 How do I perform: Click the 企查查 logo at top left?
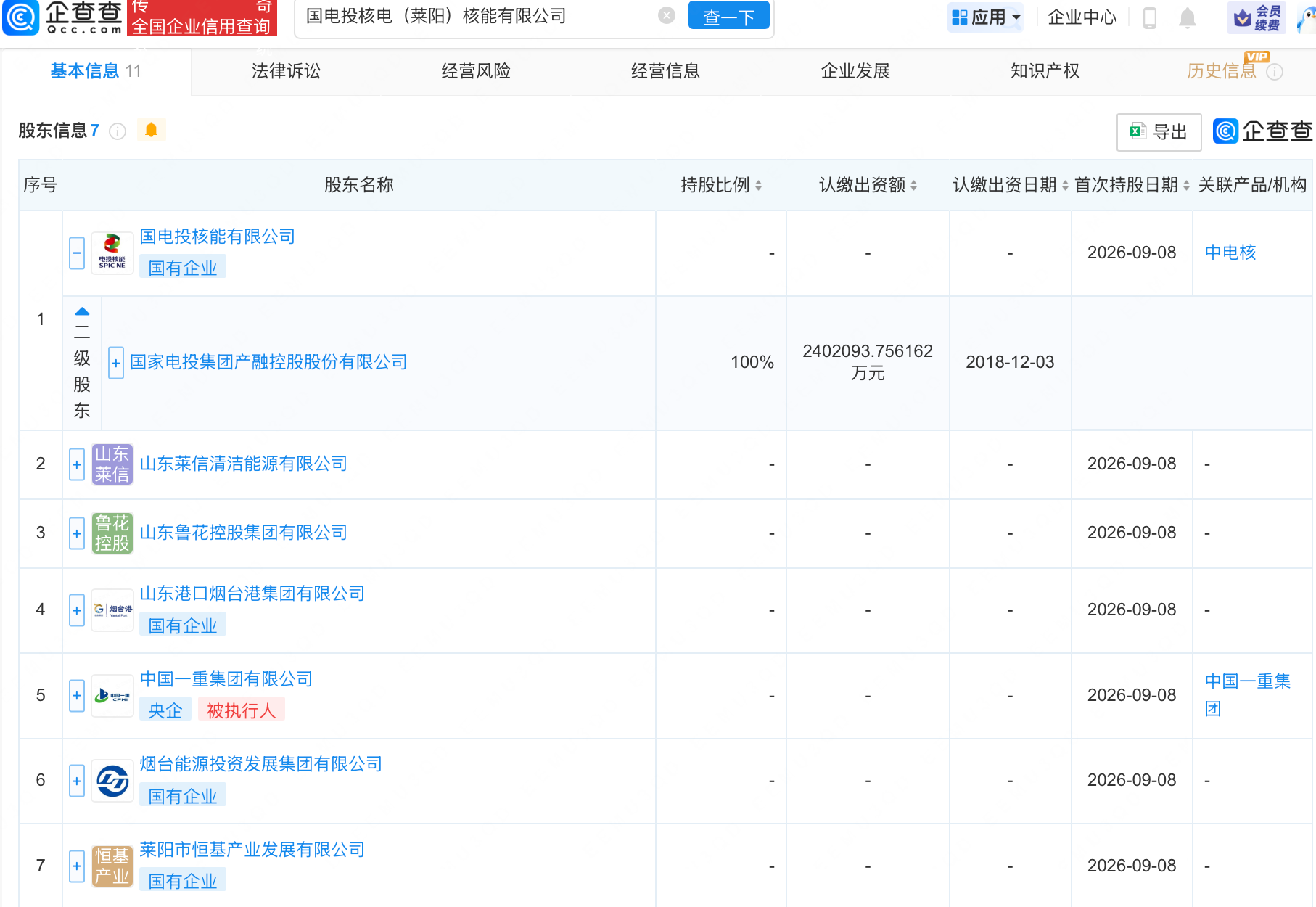[62, 17]
